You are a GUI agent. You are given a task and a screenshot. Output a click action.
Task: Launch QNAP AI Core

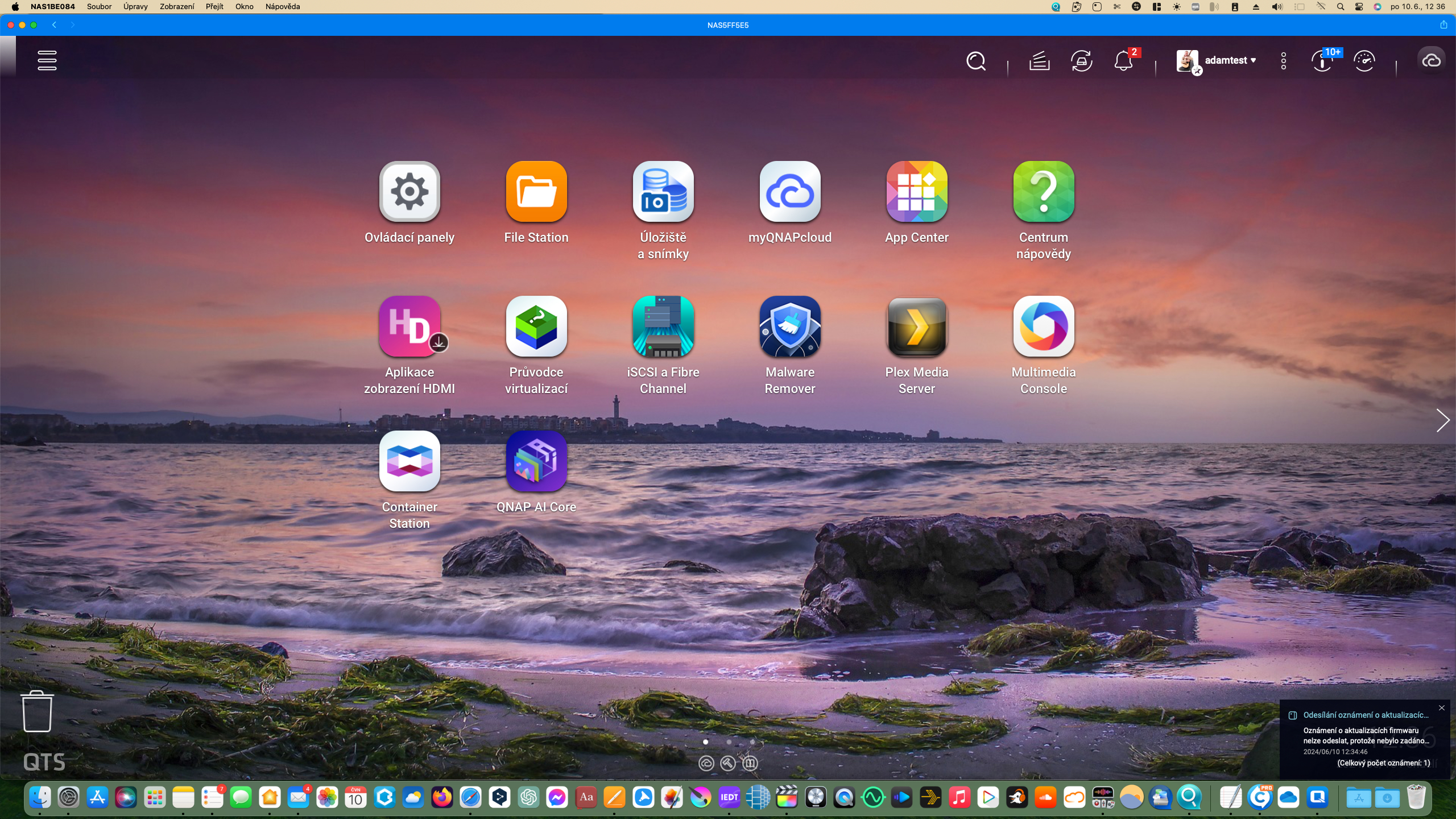tap(536, 461)
